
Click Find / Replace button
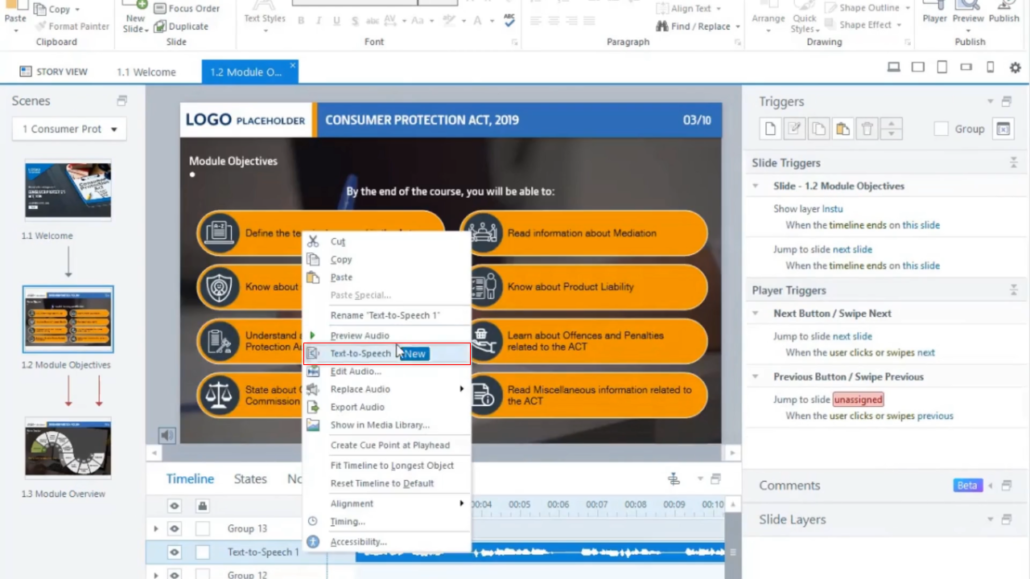pos(698,27)
